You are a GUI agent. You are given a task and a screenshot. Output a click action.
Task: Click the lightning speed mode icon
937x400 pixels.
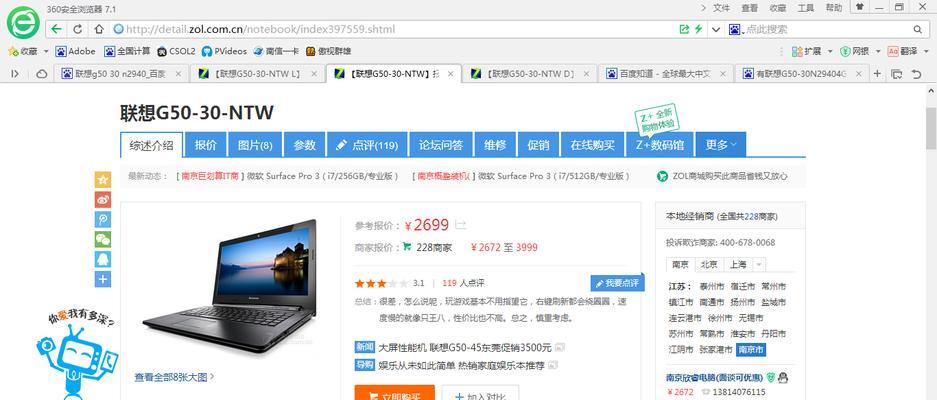click(x=698, y=29)
